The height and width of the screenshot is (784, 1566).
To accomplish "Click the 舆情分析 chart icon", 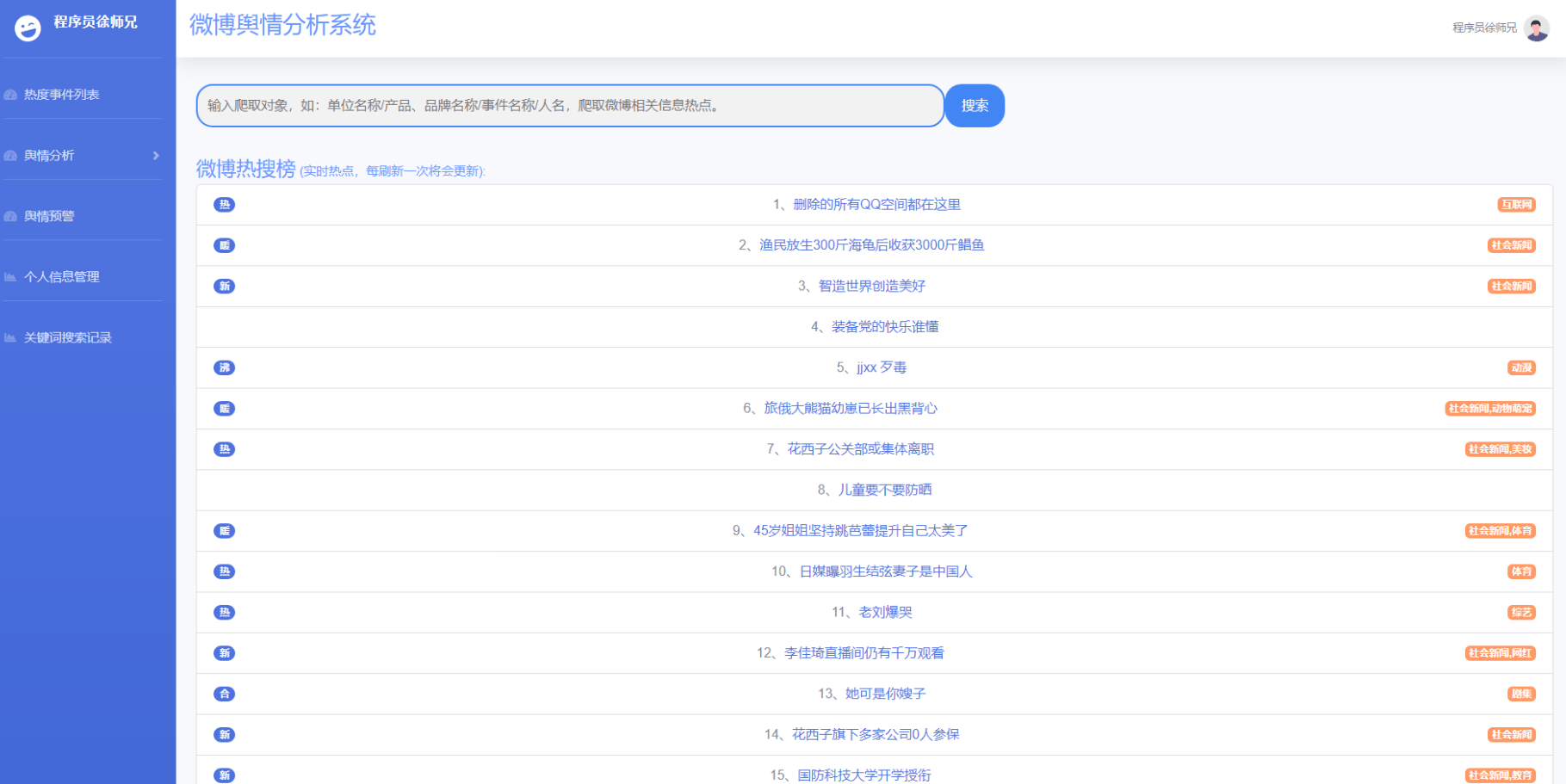I will (x=10, y=156).
